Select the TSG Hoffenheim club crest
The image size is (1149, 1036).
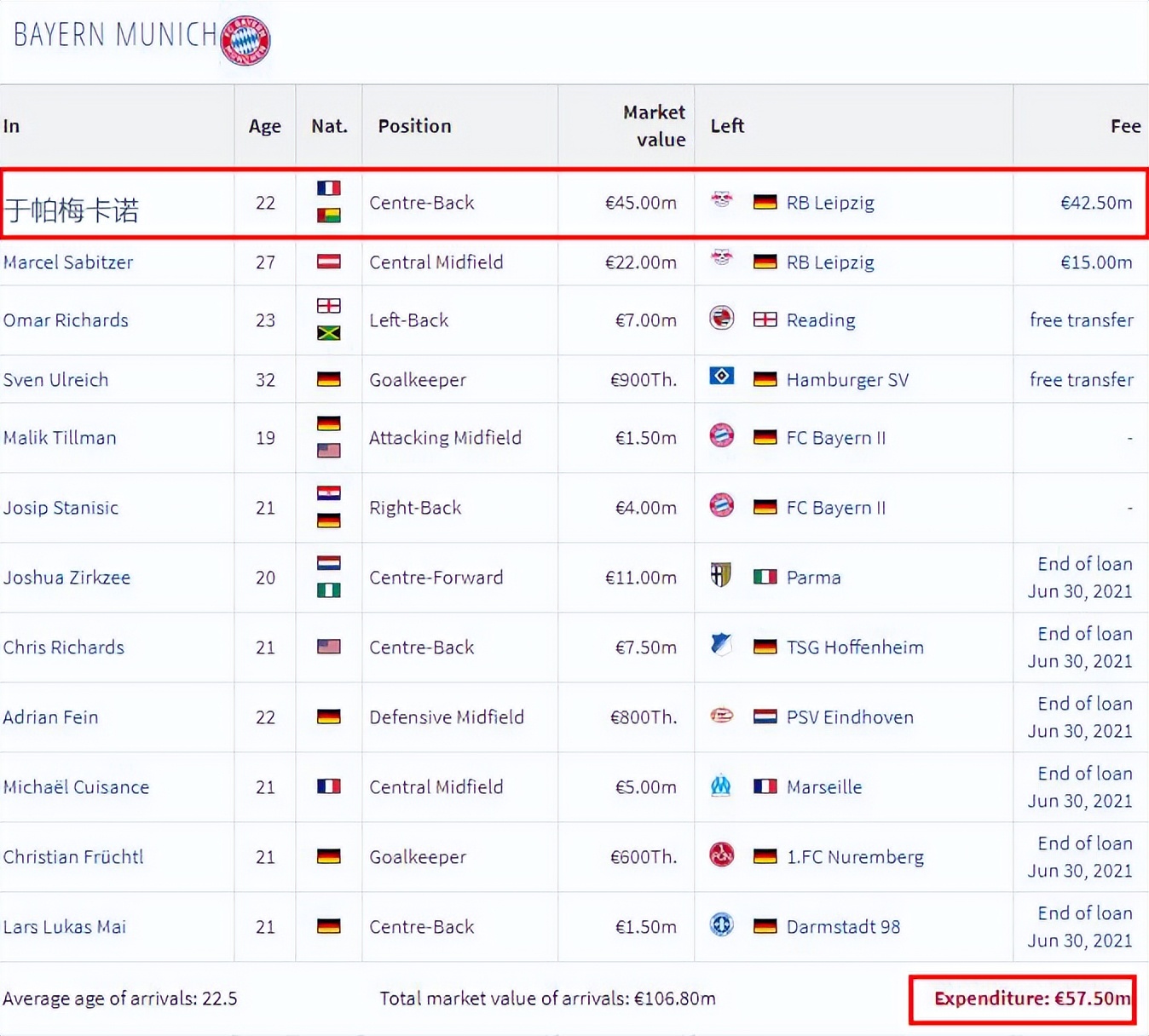coord(722,645)
